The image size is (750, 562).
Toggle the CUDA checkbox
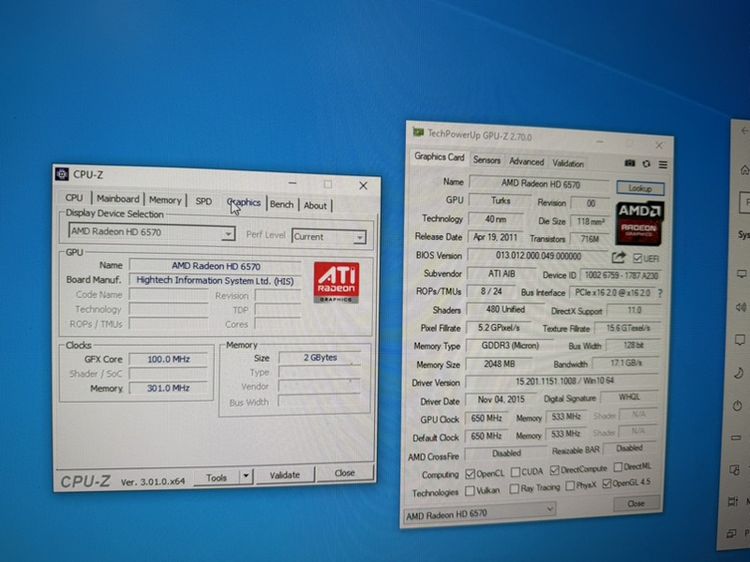[x=515, y=472]
